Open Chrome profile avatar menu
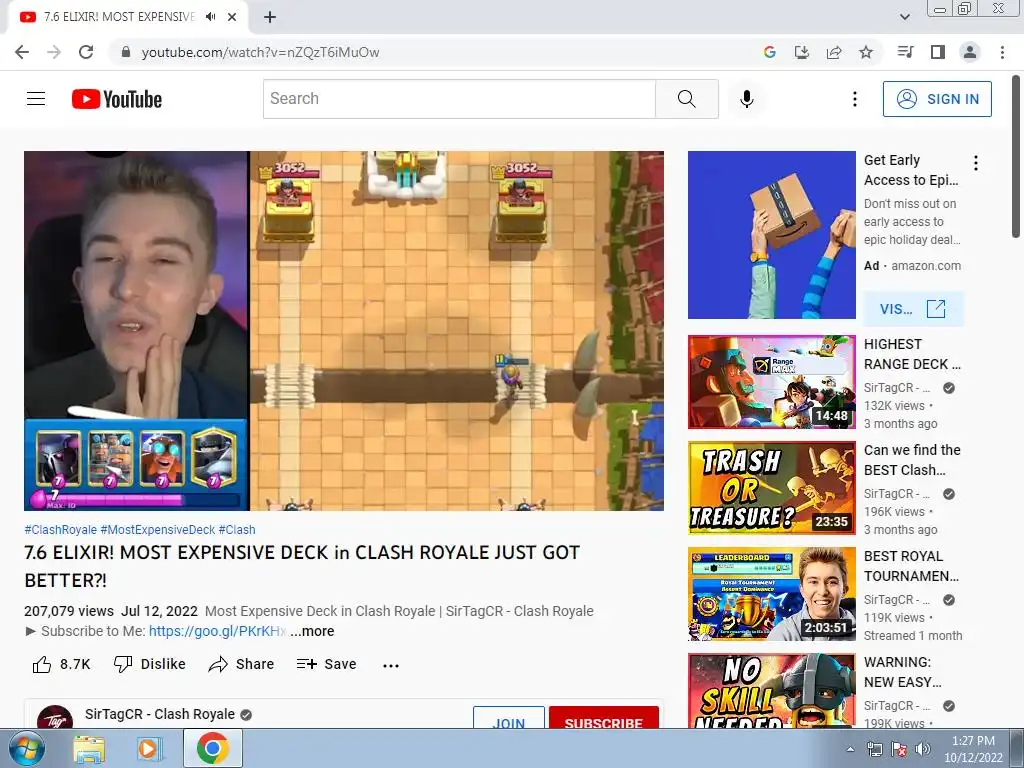1024x768 pixels. 970,52
